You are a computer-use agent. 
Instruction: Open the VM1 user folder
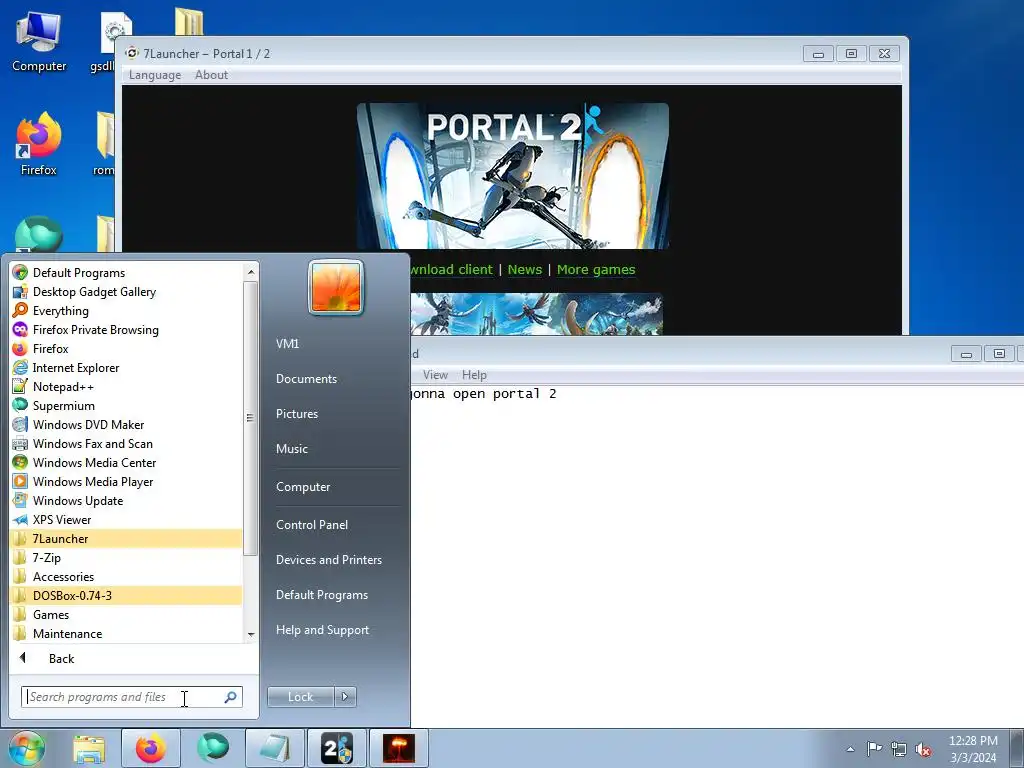pyautogui.click(x=287, y=344)
